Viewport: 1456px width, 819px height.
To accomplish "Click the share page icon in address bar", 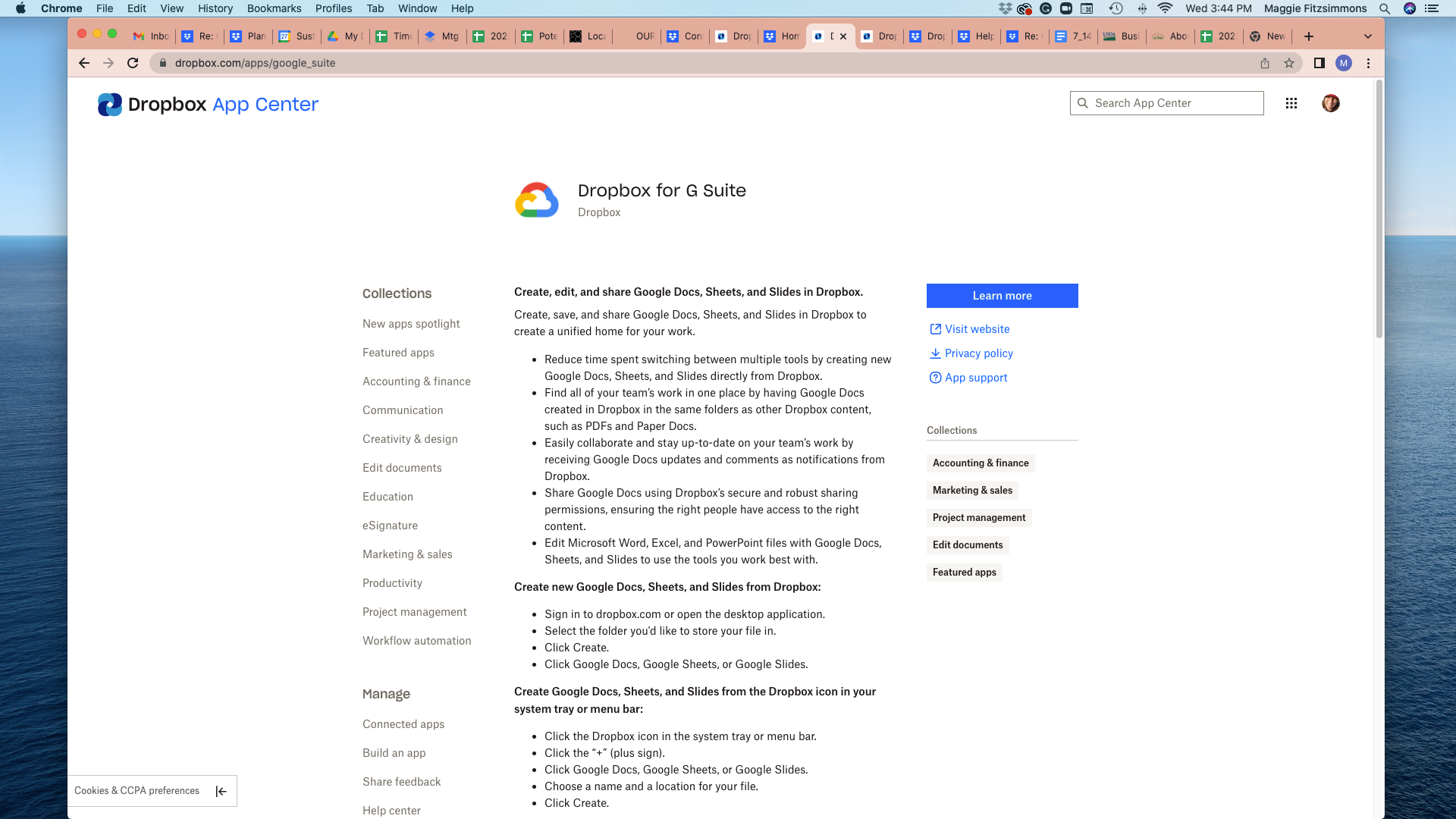I will [1265, 63].
